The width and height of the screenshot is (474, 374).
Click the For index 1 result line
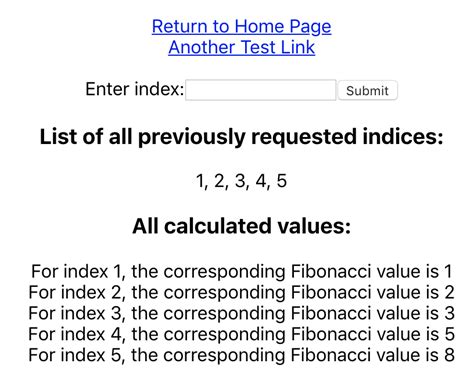[x=241, y=271]
